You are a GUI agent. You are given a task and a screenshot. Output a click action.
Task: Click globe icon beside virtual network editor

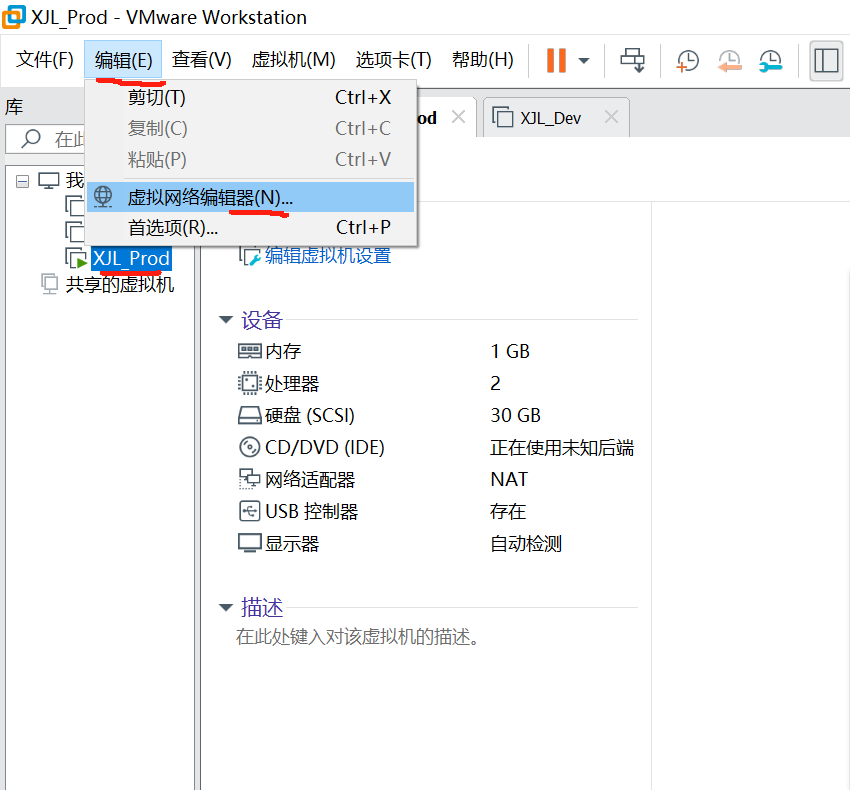[102, 196]
